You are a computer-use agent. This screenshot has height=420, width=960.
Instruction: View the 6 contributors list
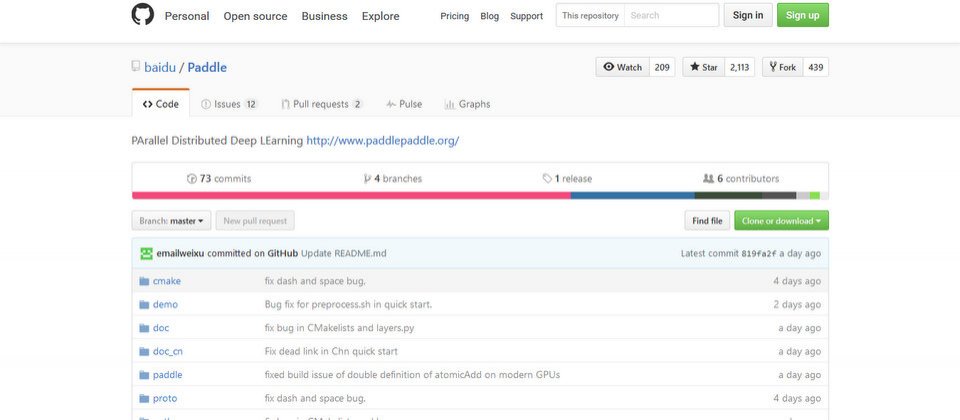[x=741, y=179]
